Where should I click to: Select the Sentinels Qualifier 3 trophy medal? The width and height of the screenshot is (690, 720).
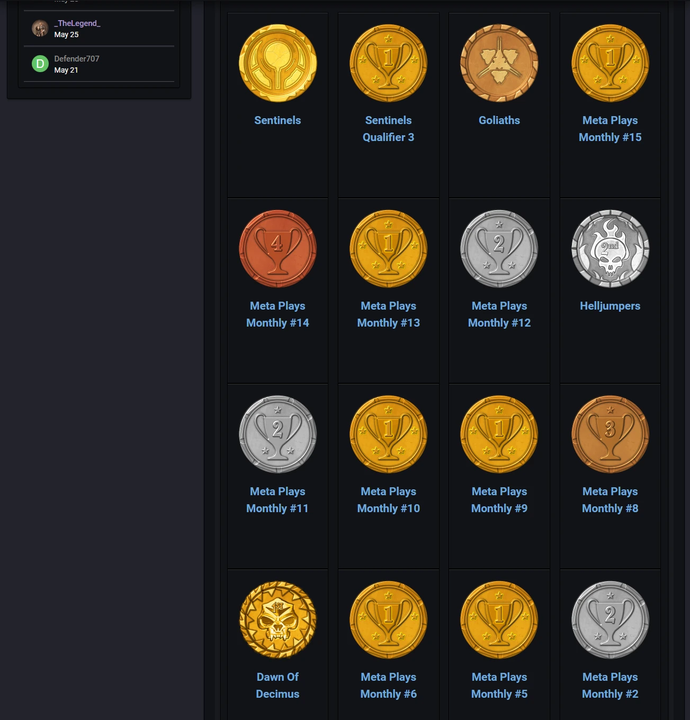(388, 64)
